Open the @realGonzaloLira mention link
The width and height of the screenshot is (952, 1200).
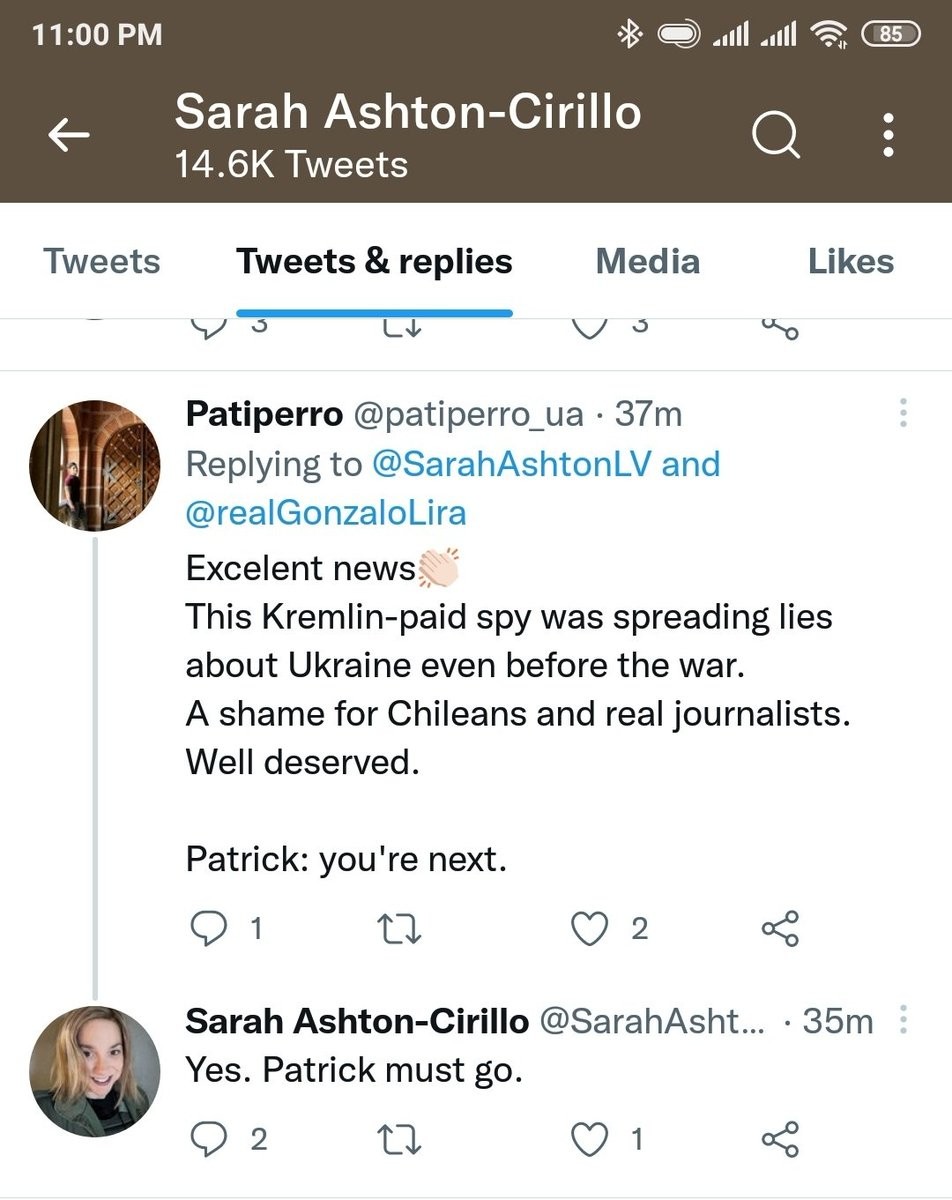click(326, 513)
